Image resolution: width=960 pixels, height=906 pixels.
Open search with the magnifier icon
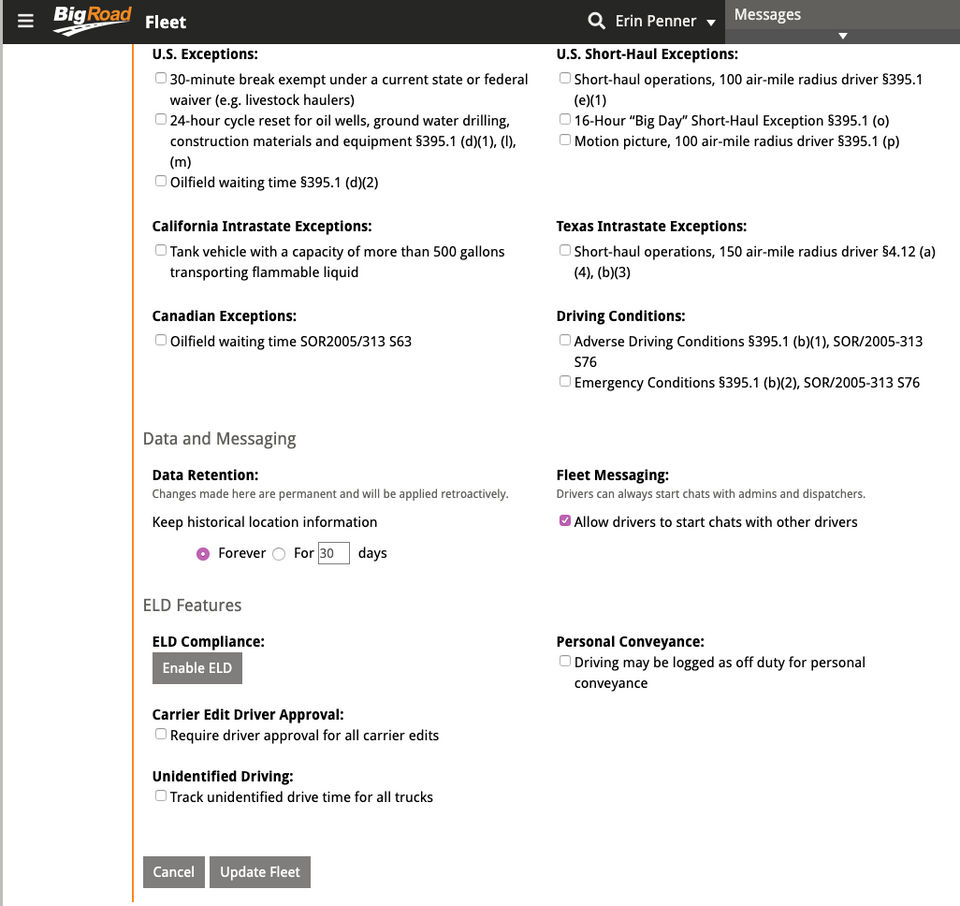coord(596,21)
